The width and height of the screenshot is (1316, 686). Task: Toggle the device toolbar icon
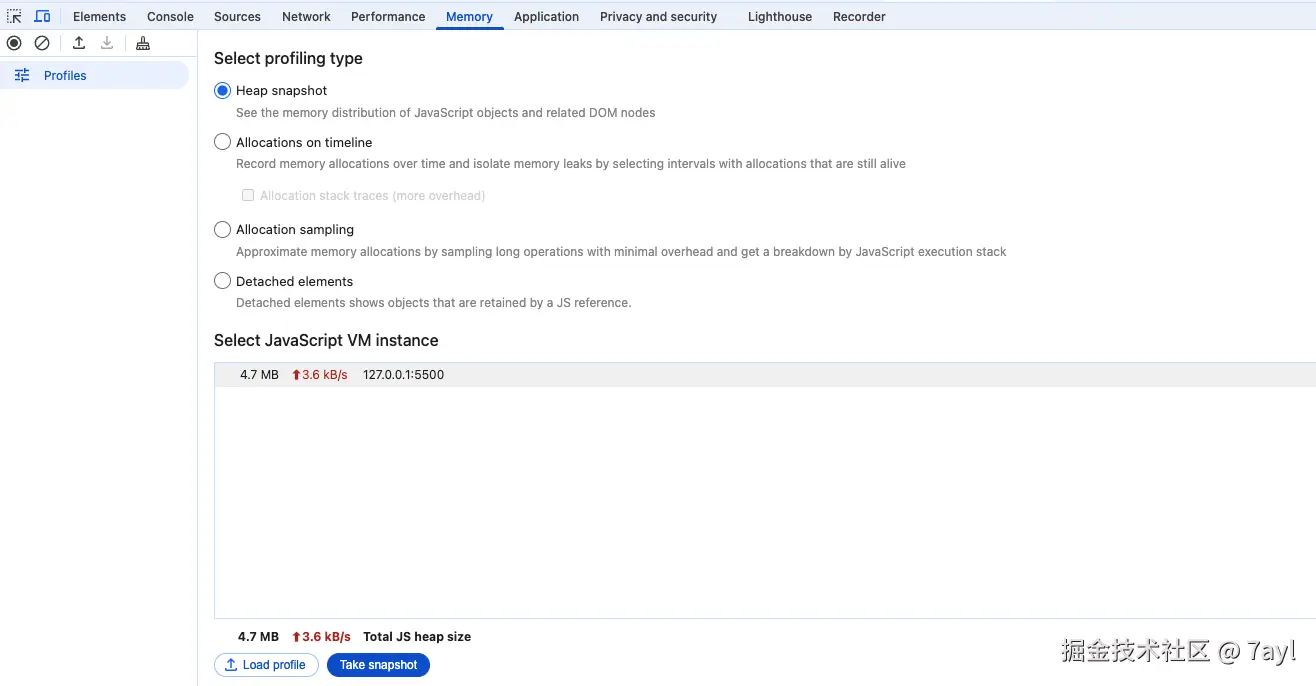pyautogui.click(x=42, y=16)
